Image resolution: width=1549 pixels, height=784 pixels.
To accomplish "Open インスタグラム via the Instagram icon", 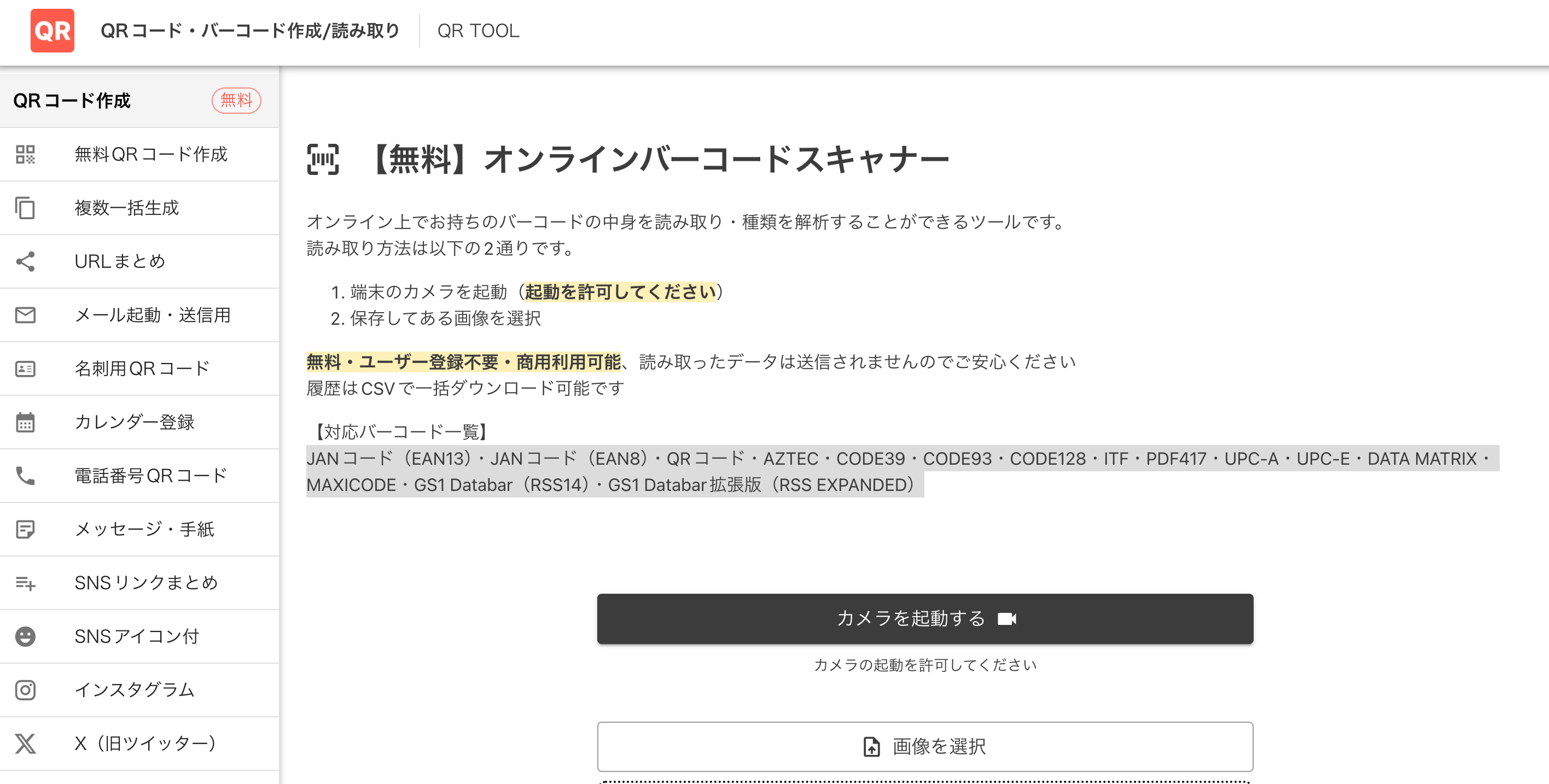I will click(x=26, y=689).
